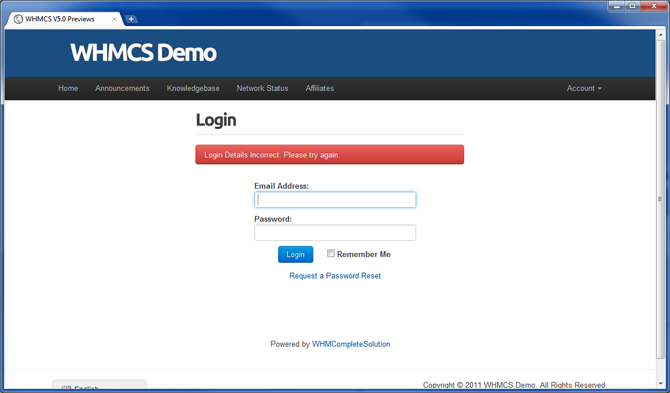The height and width of the screenshot is (393, 670).
Task: Click the Password label
Action: [273, 219]
